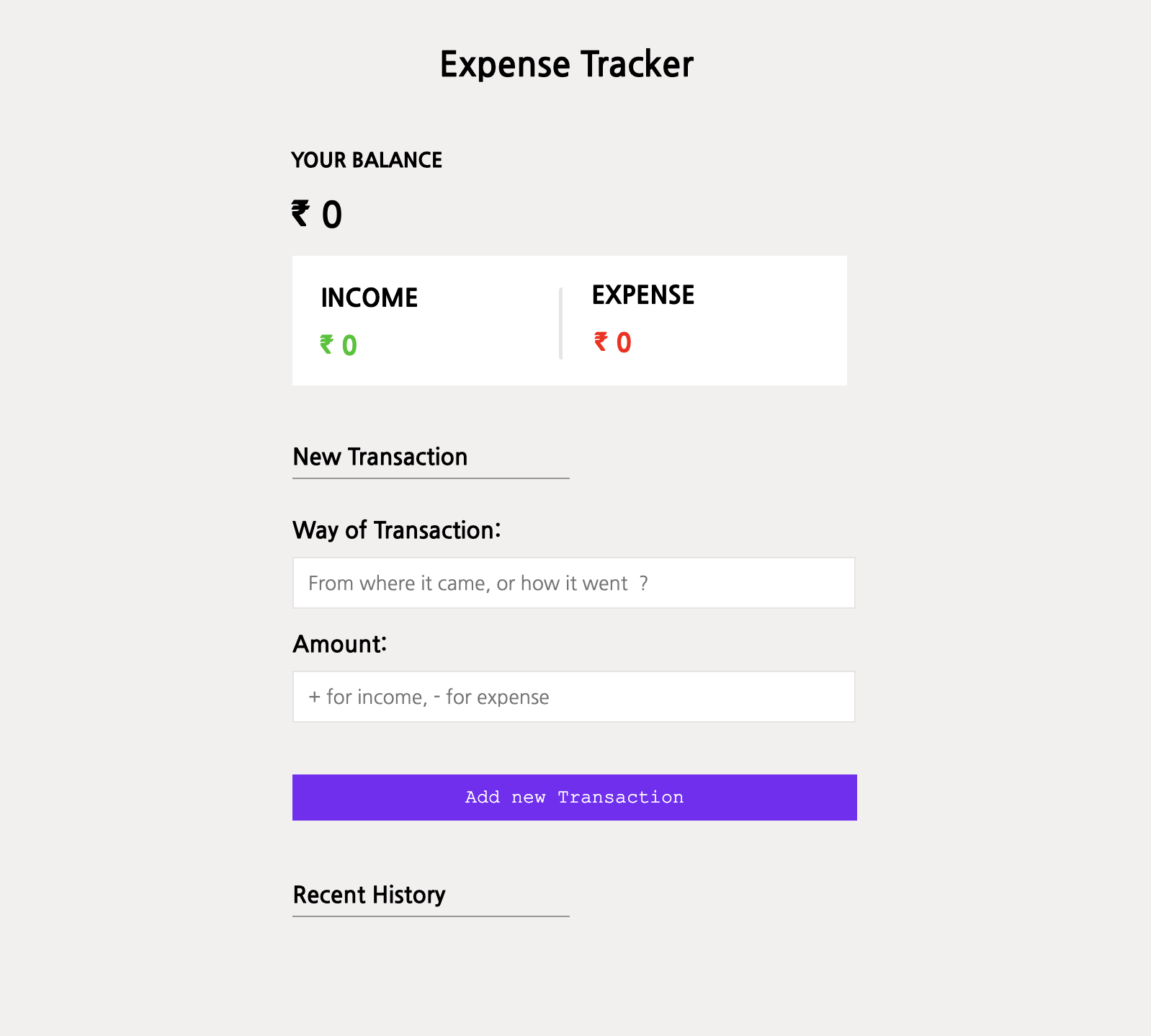This screenshot has height=1036, width=1151.
Task: Click the black rupee symbol beside balance
Action: click(x=300, y=214)
